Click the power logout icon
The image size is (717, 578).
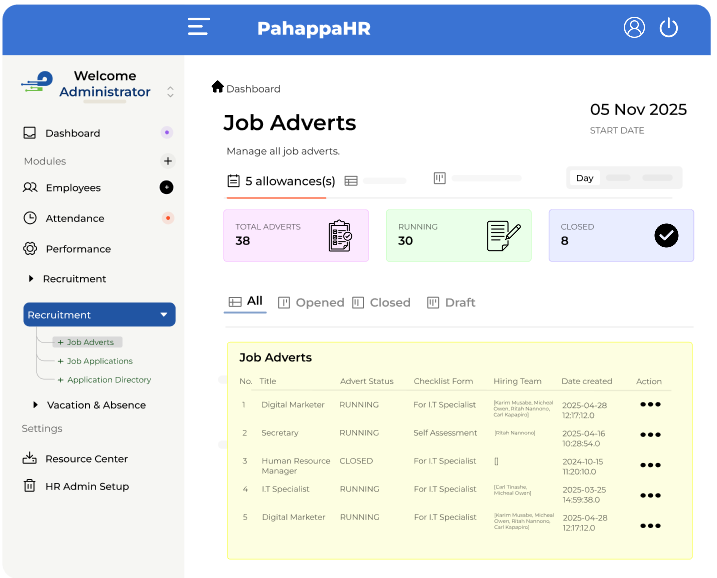669,28
